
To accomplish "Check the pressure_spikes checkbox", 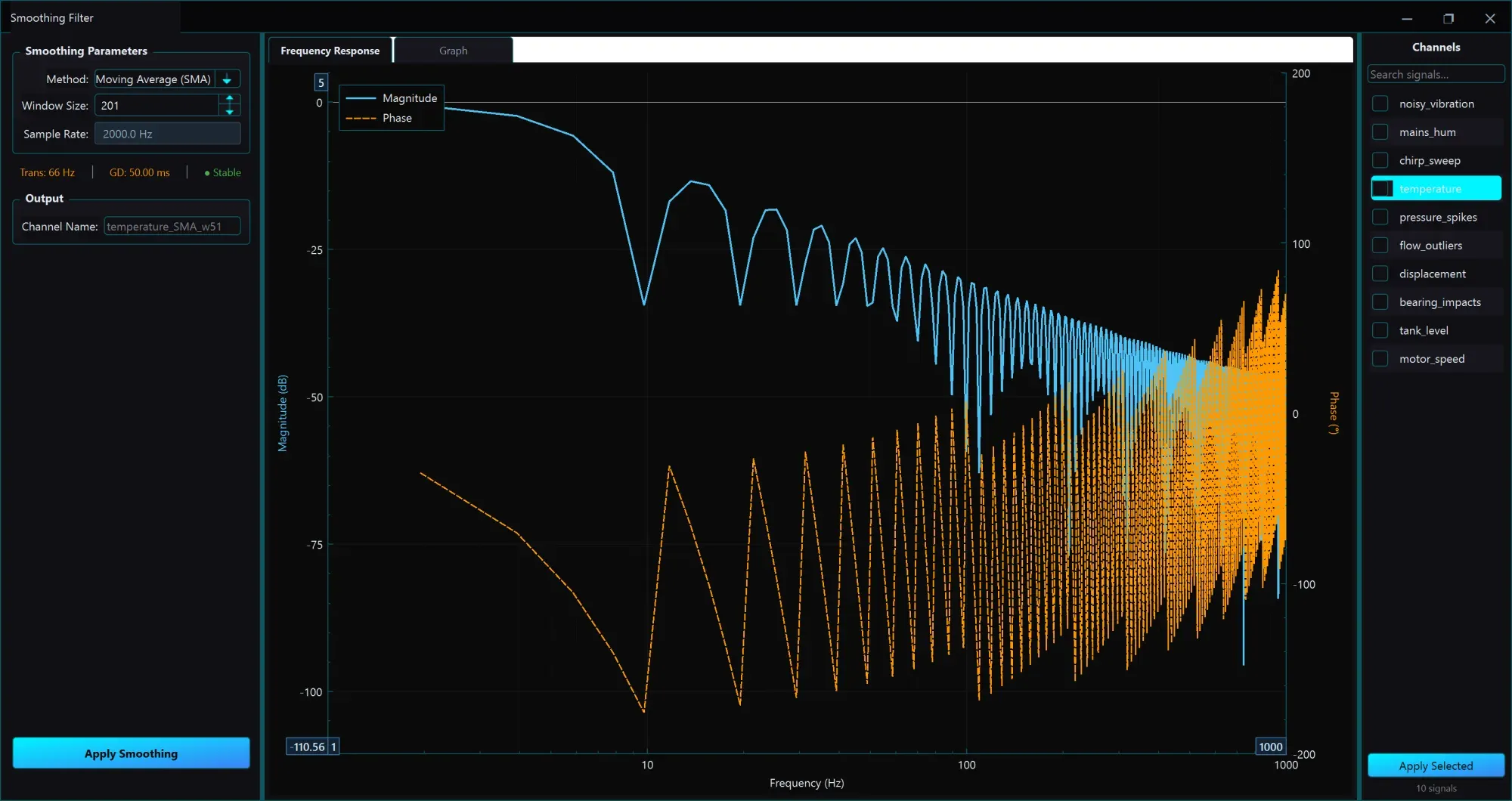I will click(x=1380, y=218).
